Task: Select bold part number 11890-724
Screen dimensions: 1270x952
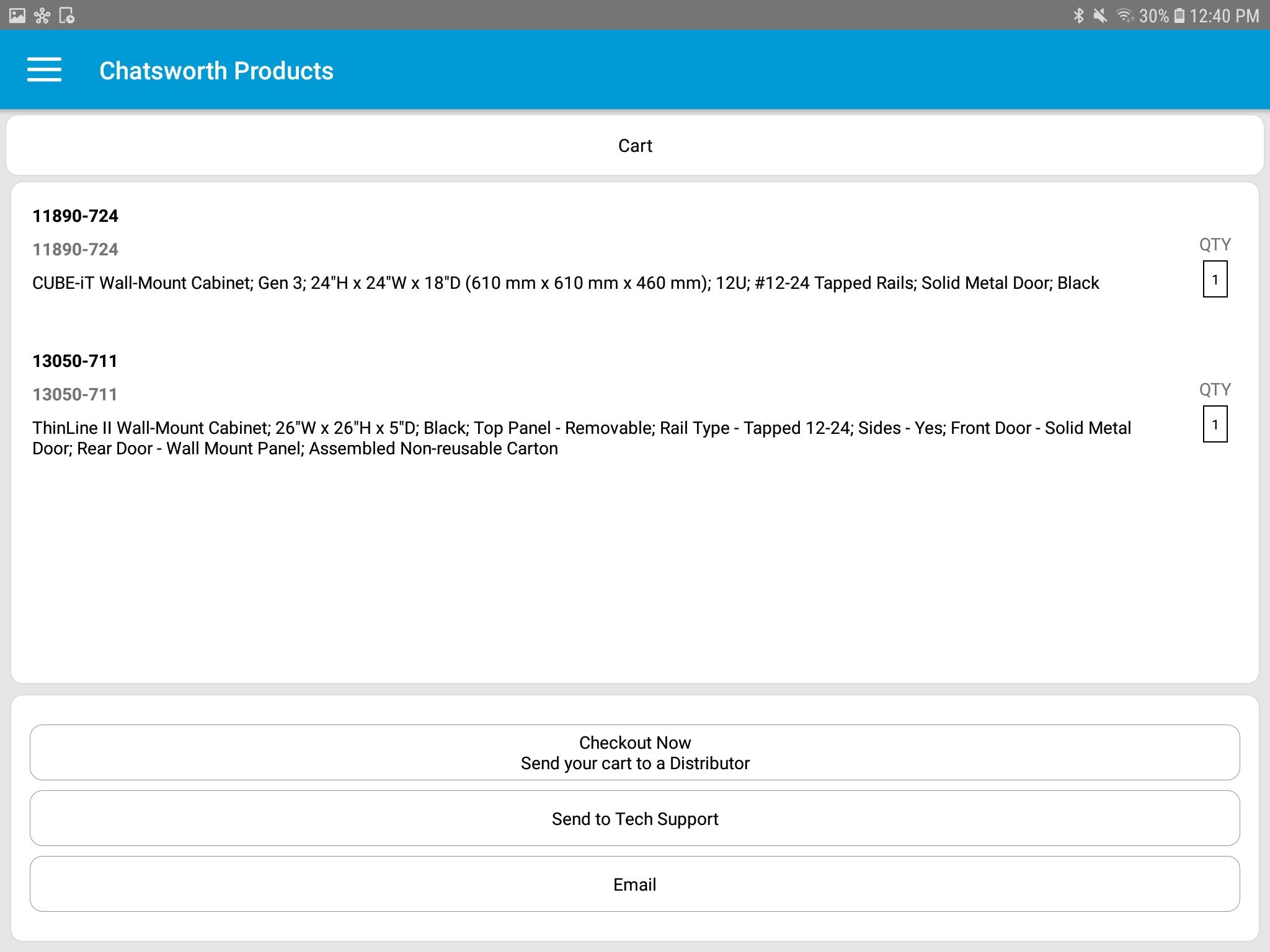Action: [x=75, y=216]
